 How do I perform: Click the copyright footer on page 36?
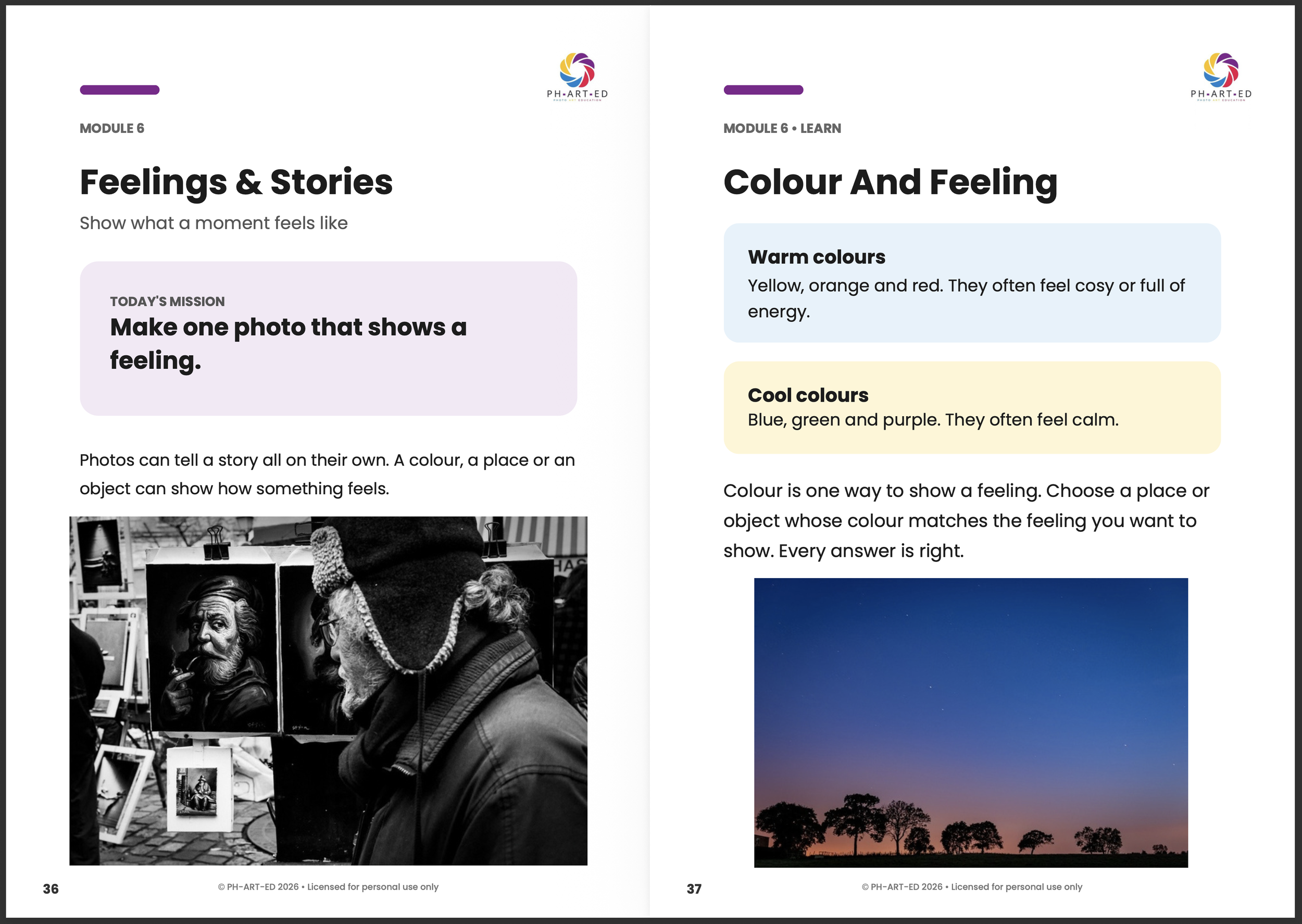tap(328, 887)
